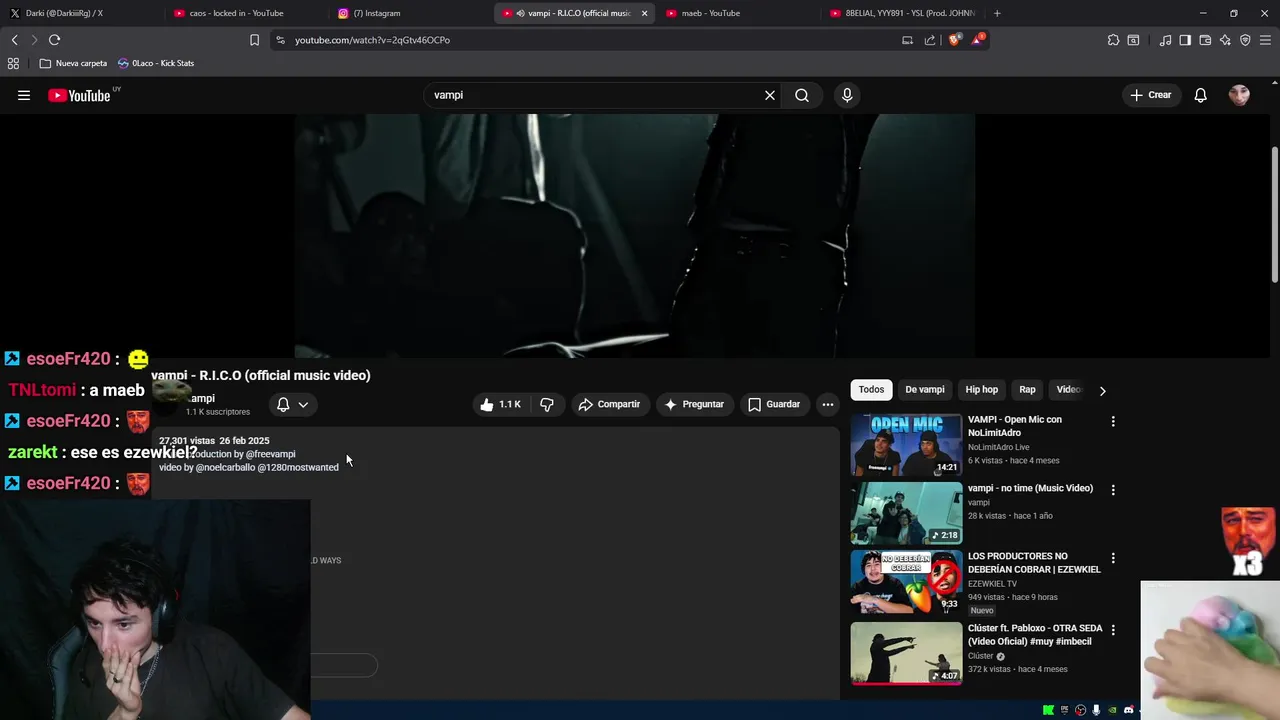
Task: Bookmark the page with the bookmark icon
Action: [254, 40]
